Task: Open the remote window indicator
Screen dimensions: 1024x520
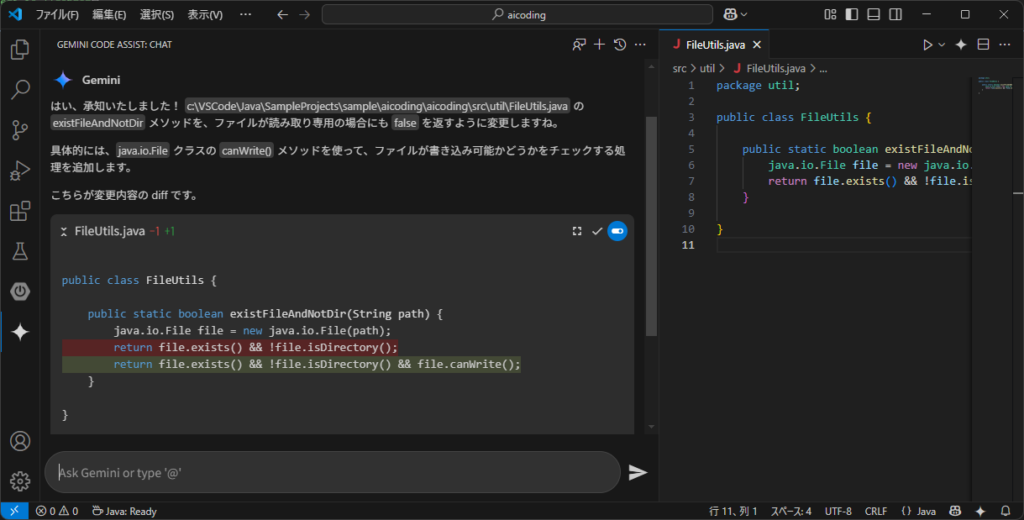Action: click(14, 511)
